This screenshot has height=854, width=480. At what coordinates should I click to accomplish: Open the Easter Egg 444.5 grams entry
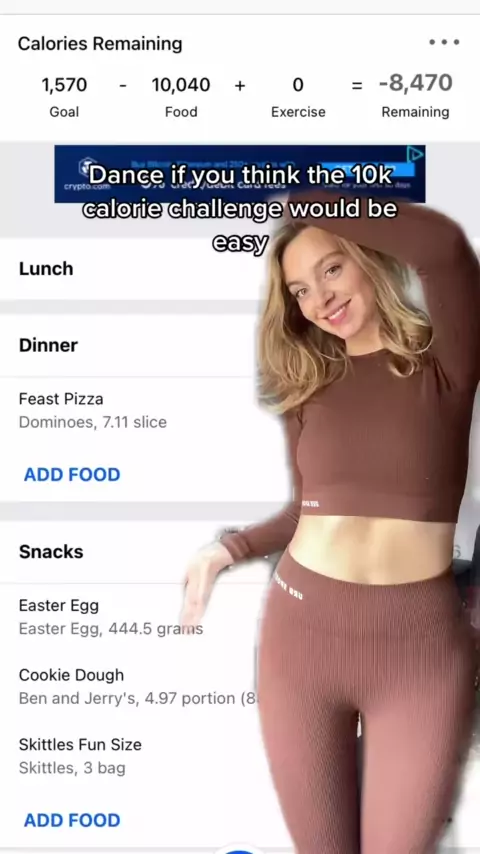tap(131, 617)
